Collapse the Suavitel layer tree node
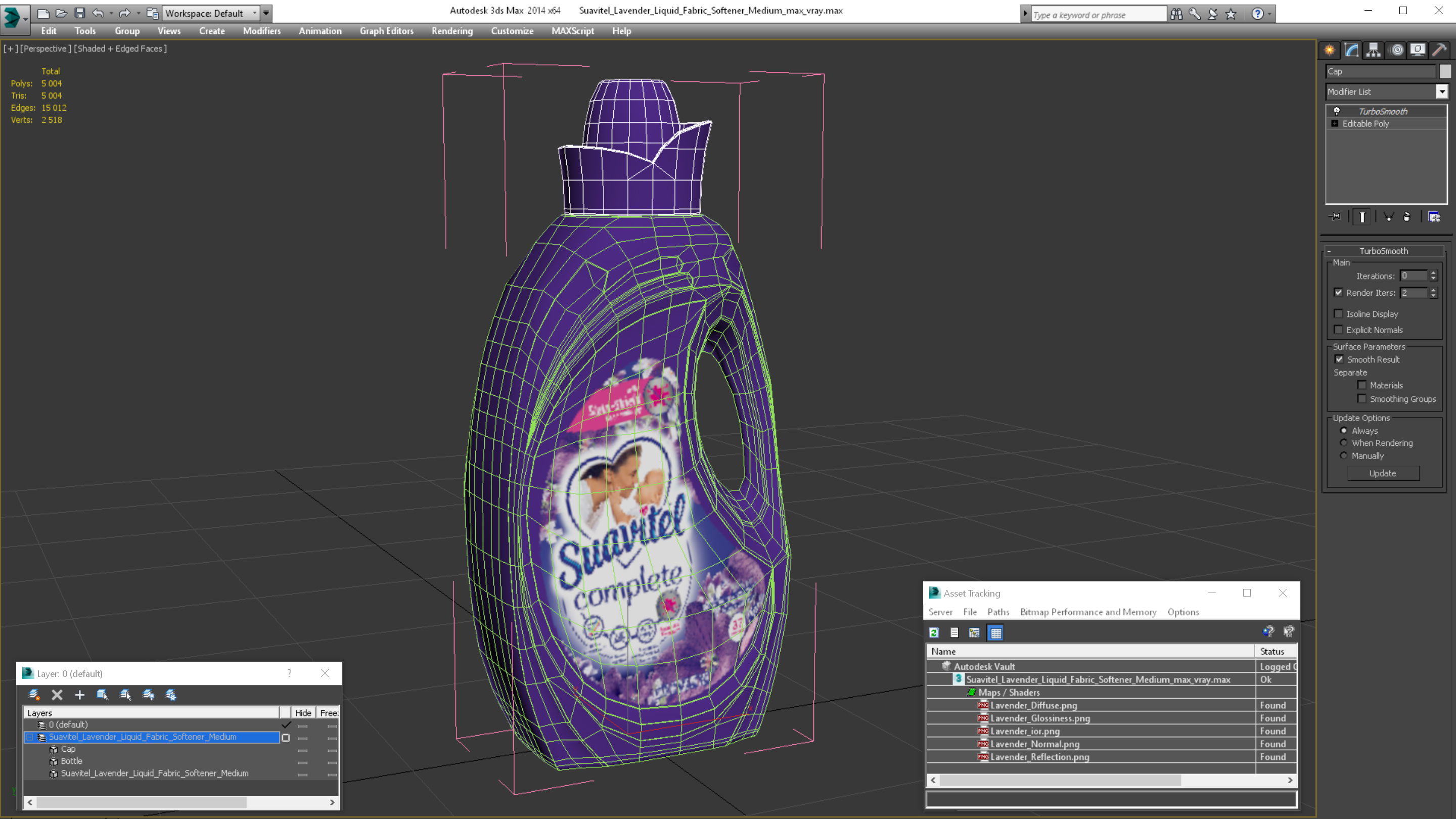The image size is (1456, 819). click(x=29, y=737)
